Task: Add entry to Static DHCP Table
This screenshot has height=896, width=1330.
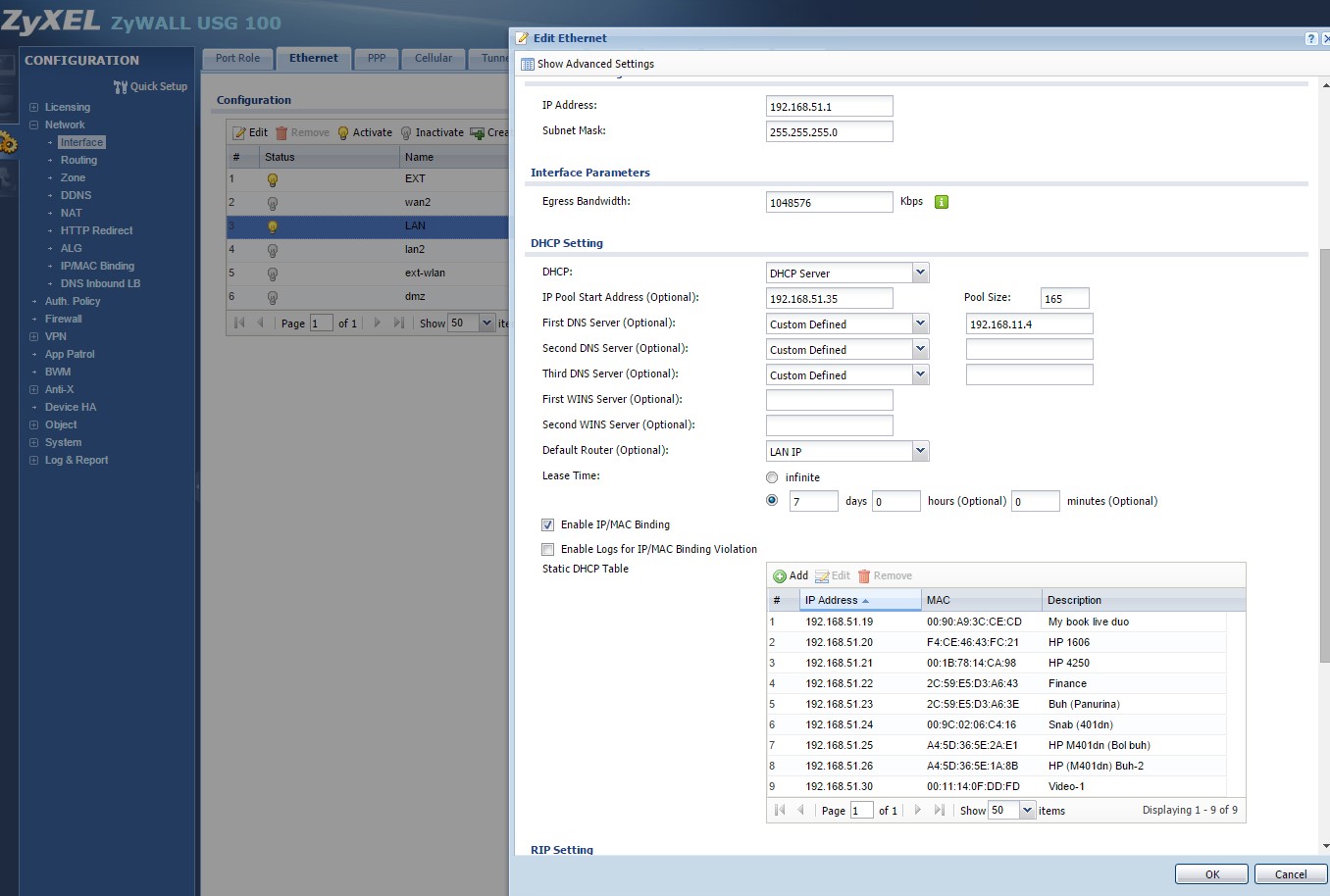Action: (x=791, y=575)
